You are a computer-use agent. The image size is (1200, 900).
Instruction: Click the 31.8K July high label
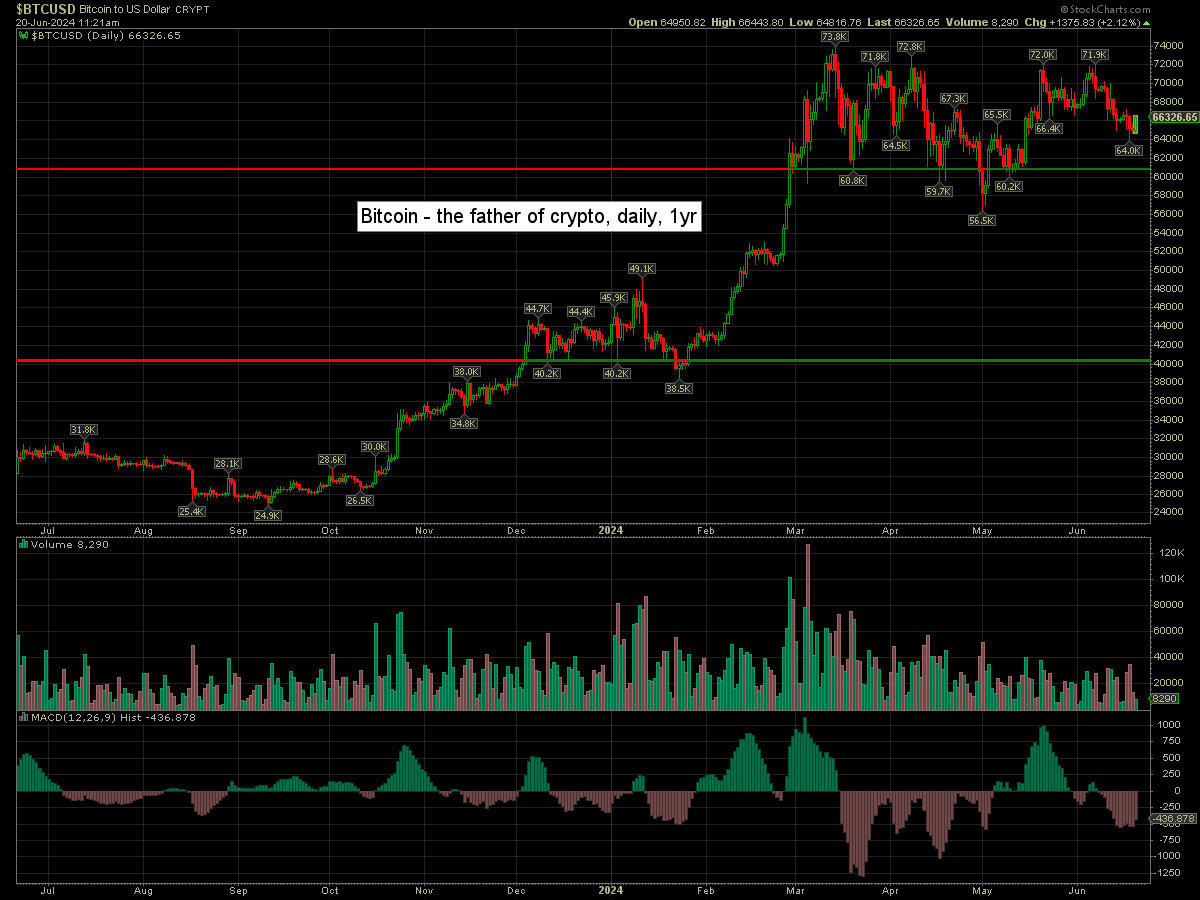coord(84,430)
